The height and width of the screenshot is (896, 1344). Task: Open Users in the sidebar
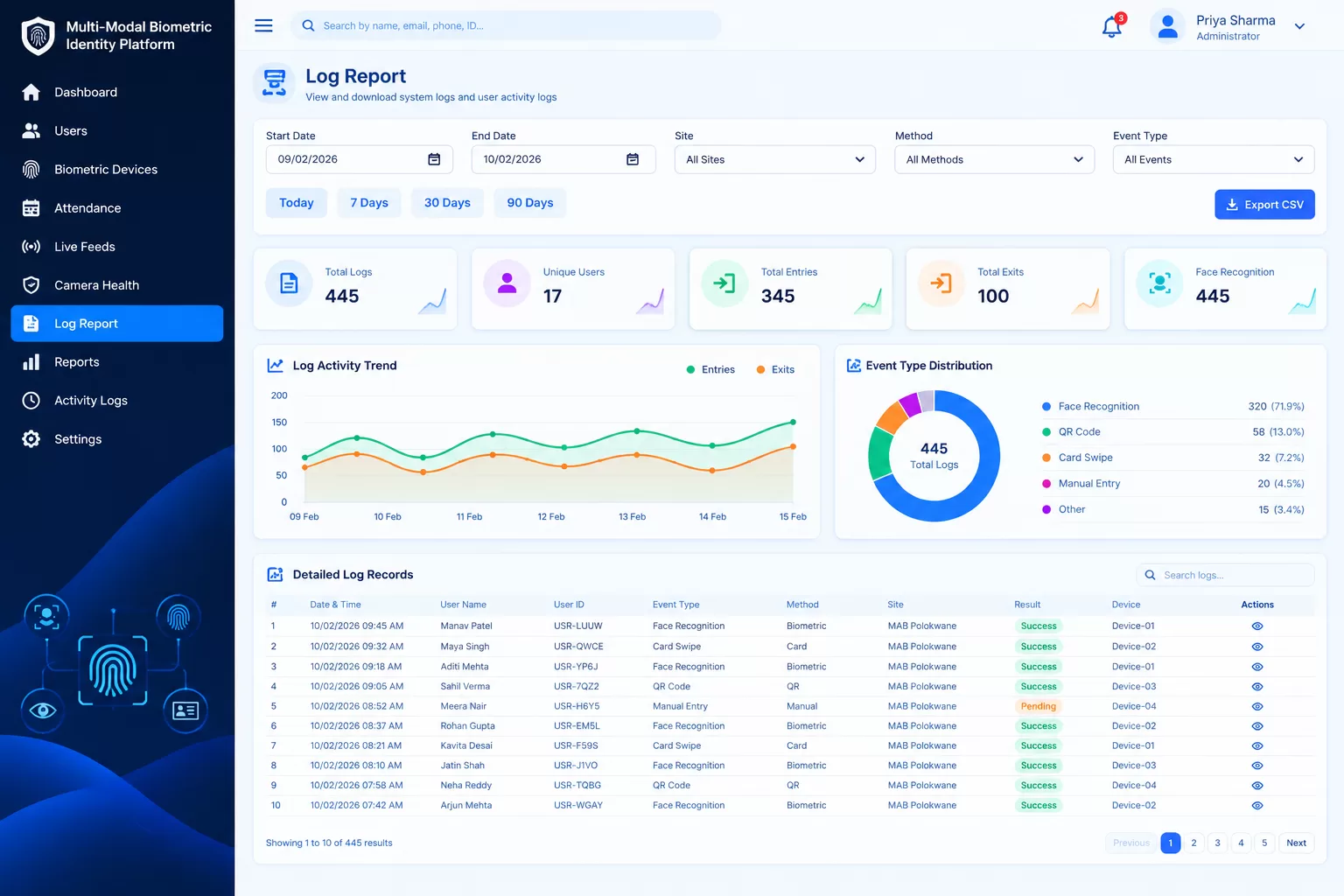(116, 130)
